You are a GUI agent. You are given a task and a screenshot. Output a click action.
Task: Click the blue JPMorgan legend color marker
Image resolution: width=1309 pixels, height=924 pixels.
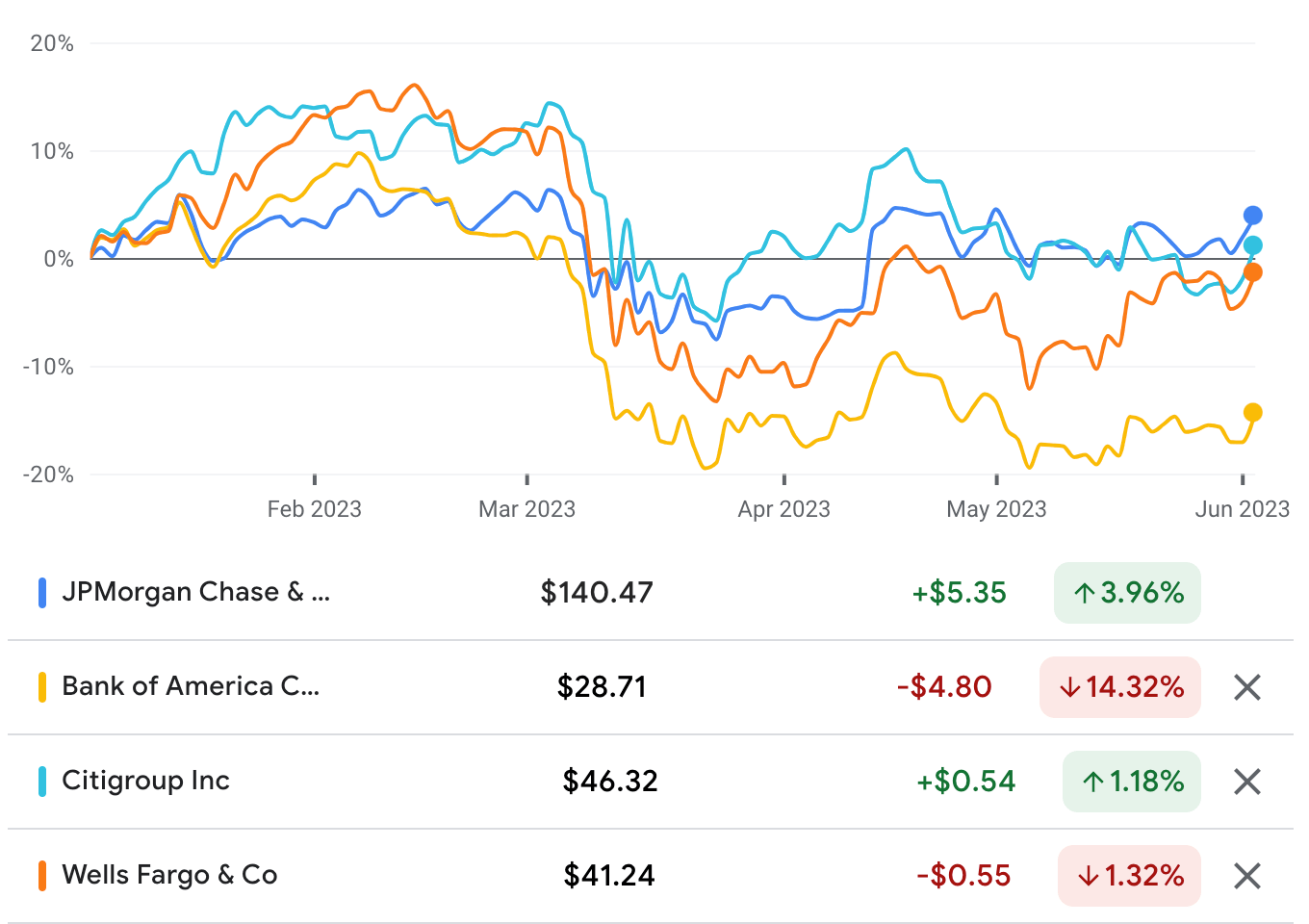click(40, 593)
